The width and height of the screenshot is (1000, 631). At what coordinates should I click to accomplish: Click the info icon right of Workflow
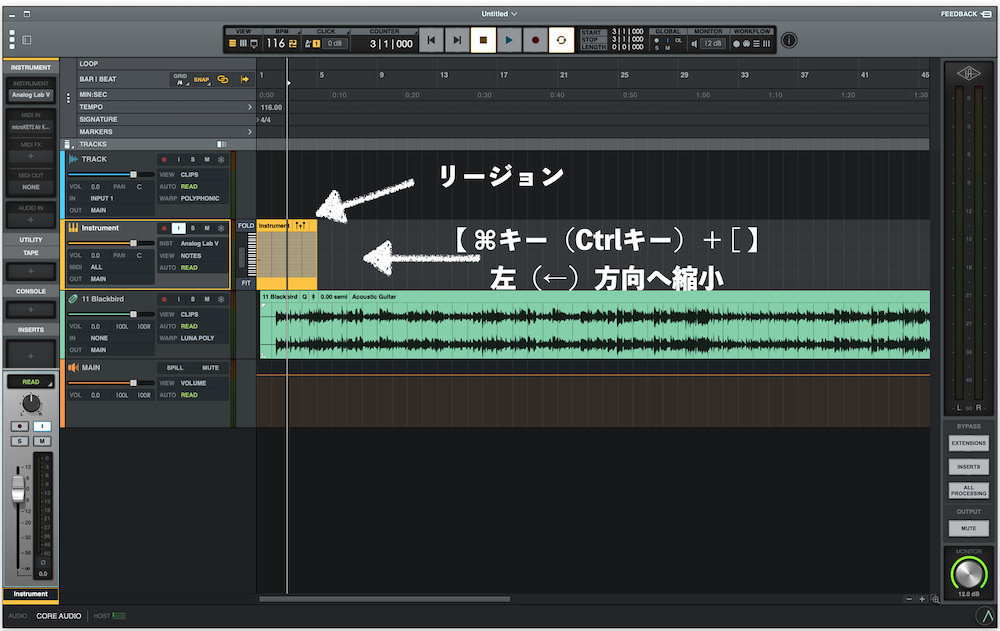pos(789,41)
